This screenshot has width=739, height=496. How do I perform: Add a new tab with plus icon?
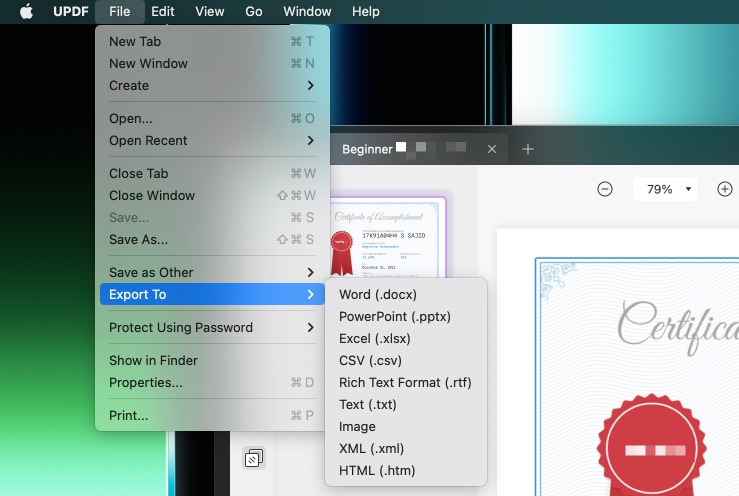click(x=528, y=149)
